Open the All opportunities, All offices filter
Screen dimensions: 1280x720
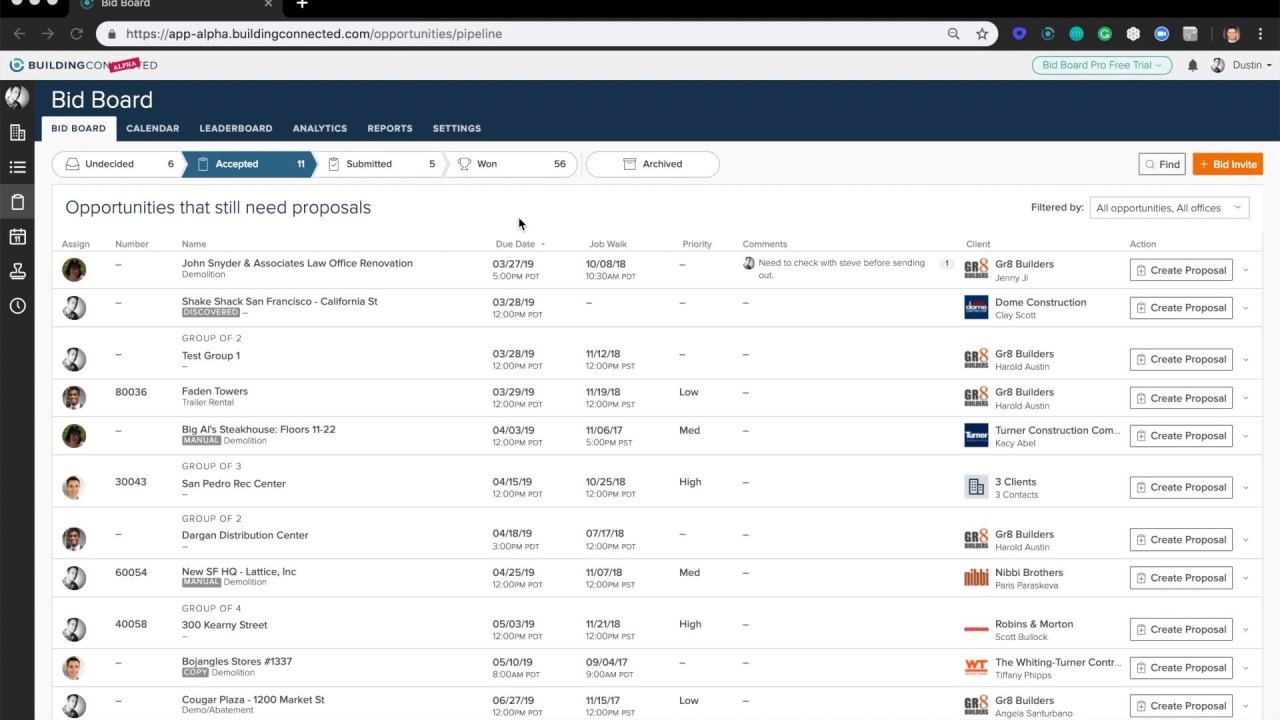tap(1169, 208)
